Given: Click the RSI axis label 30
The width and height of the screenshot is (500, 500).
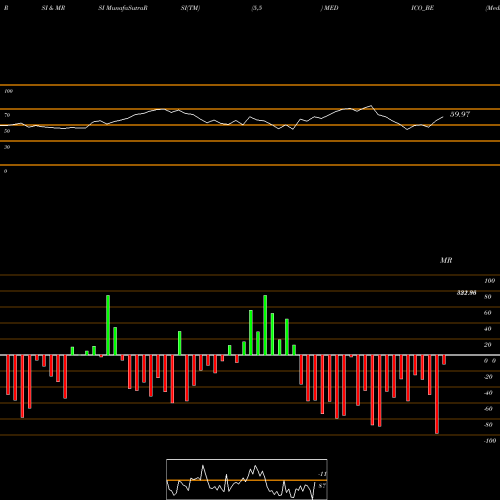Looking at the screenshot, I should click(x=7, y=147).
